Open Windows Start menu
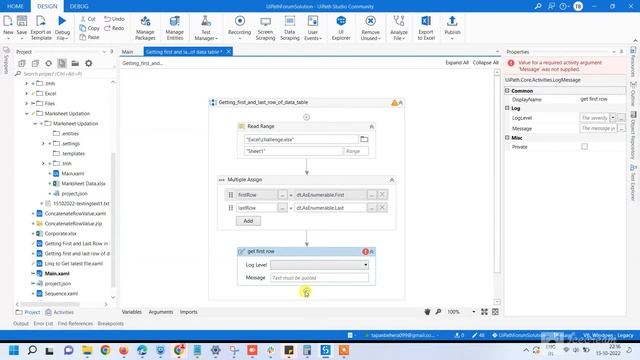 pyautogui.click(x=14, y=350)
